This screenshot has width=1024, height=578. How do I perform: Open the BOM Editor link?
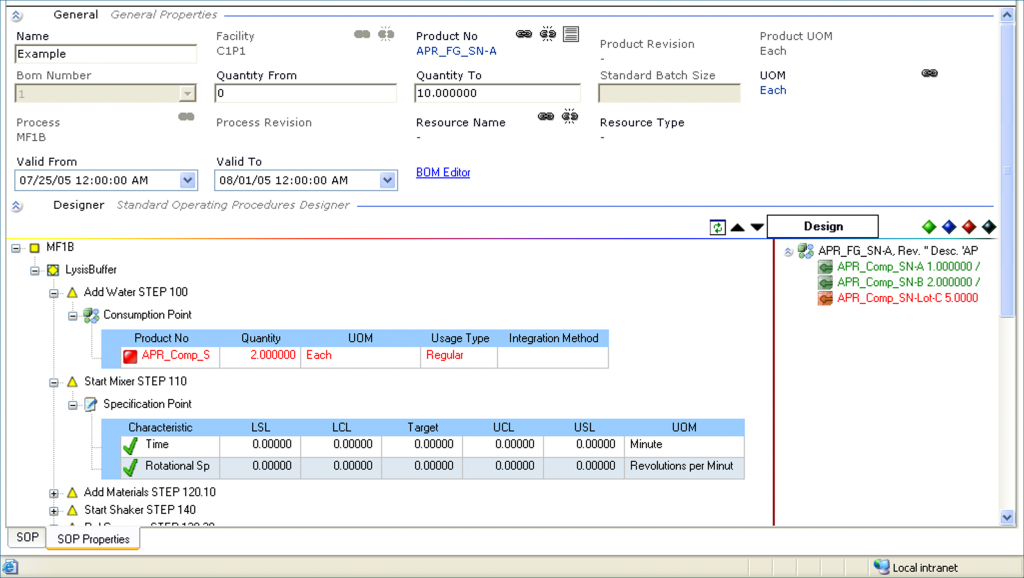pyautogui.click(x=443, y=173)
